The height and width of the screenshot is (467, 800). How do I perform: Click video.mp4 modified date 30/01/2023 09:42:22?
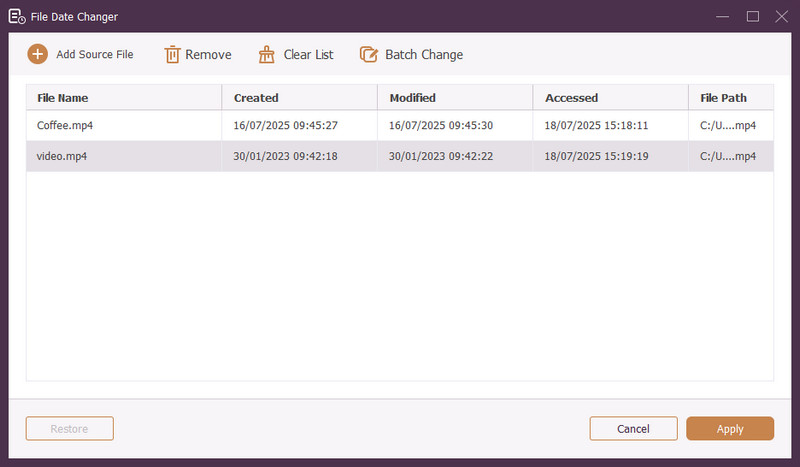(x=441, y=156)
